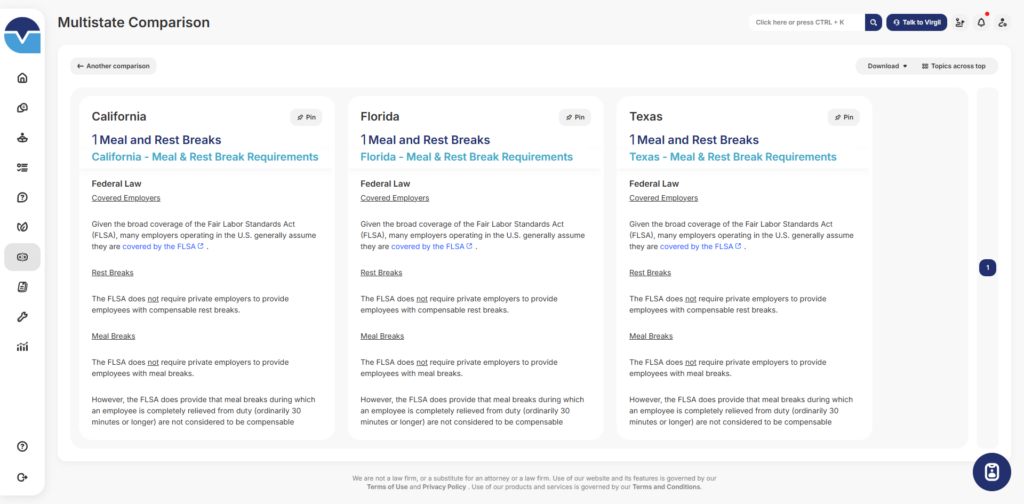Go back via Another comparison button

click(x=113, y=66)
